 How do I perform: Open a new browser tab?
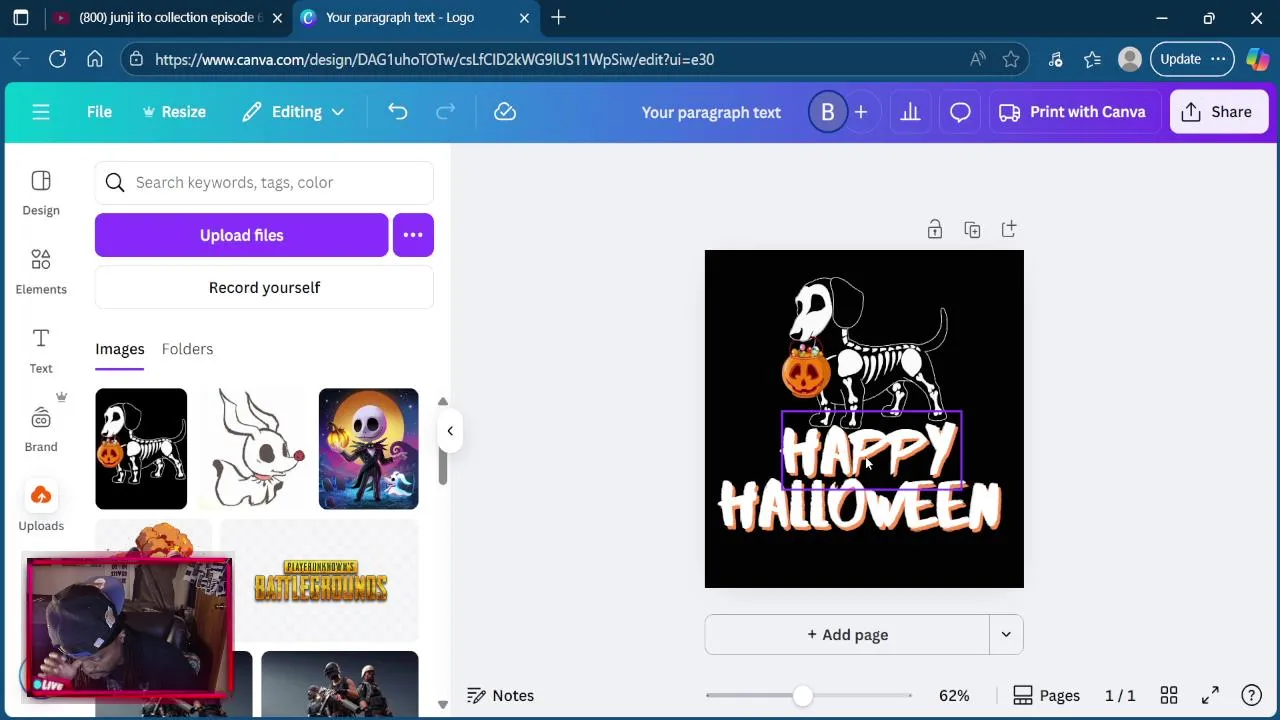click(558, 18)
